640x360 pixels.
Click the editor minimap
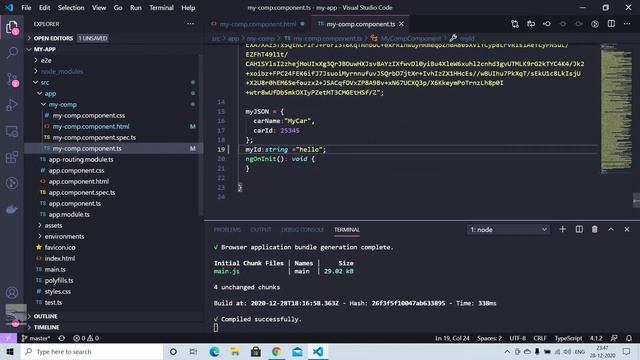pyautogui.click(x=616, y=109)
